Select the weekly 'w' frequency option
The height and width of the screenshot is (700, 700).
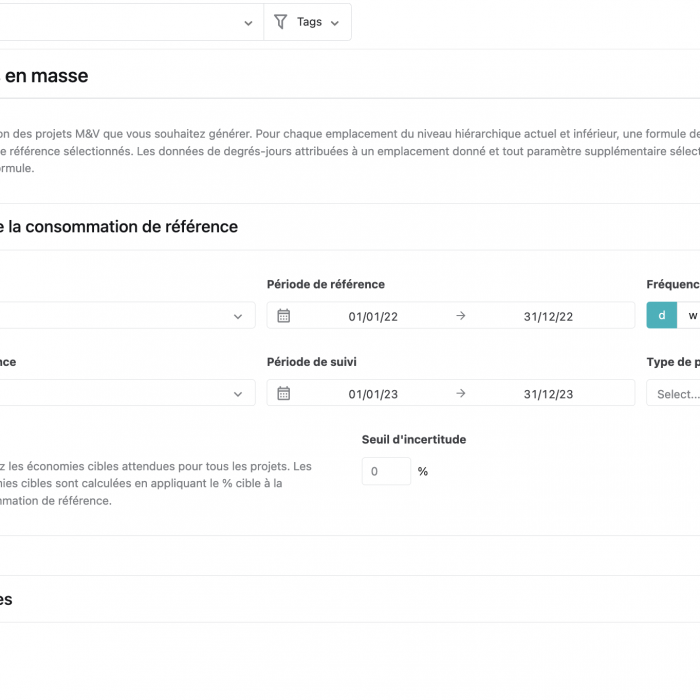[x=690, y=315]
